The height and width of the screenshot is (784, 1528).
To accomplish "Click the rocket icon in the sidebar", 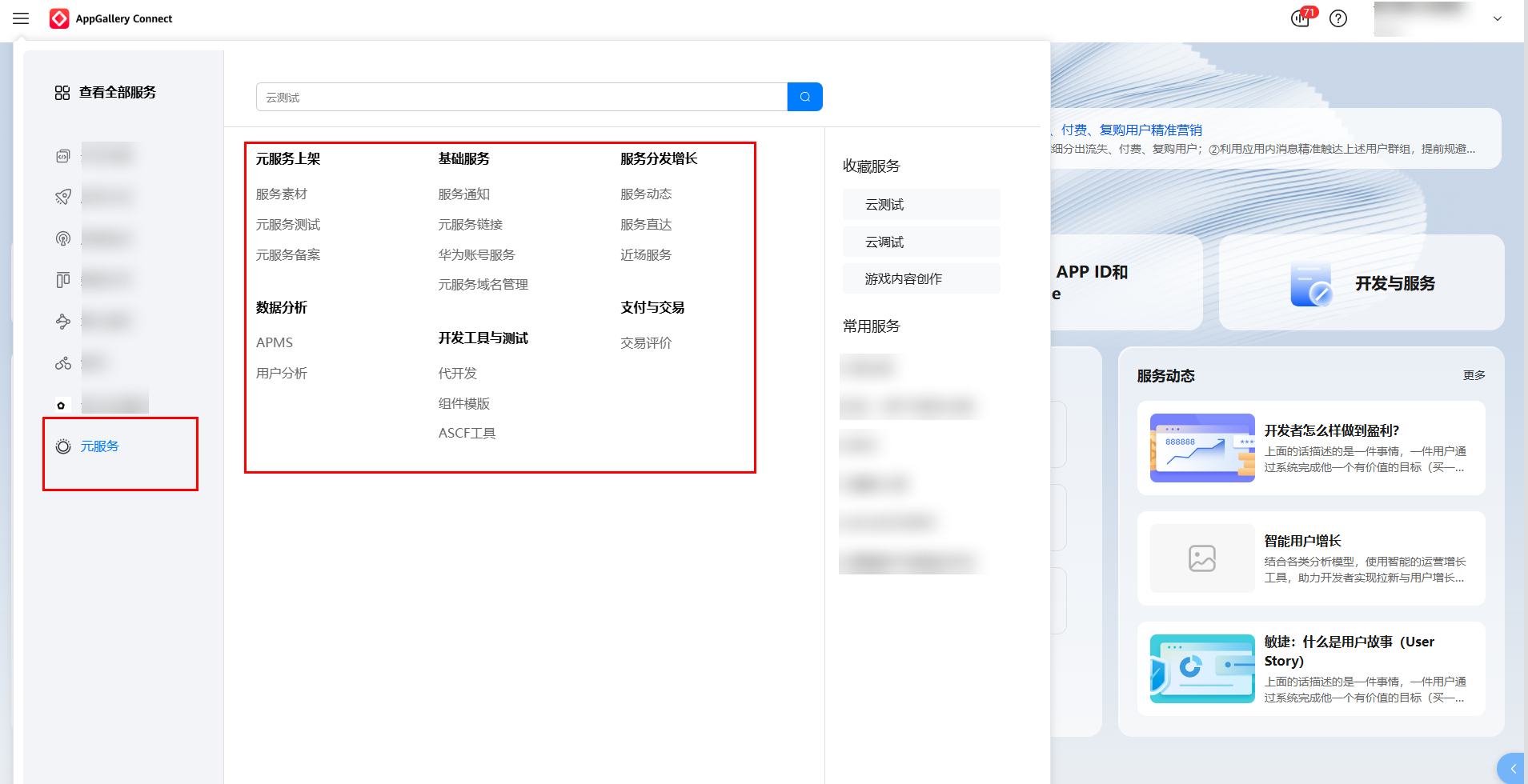I will point(62,196).
